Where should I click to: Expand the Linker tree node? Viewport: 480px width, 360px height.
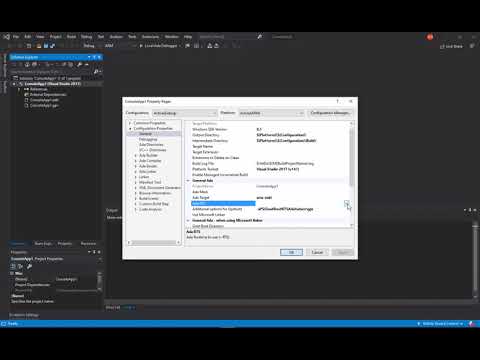(x=136, y=177)
